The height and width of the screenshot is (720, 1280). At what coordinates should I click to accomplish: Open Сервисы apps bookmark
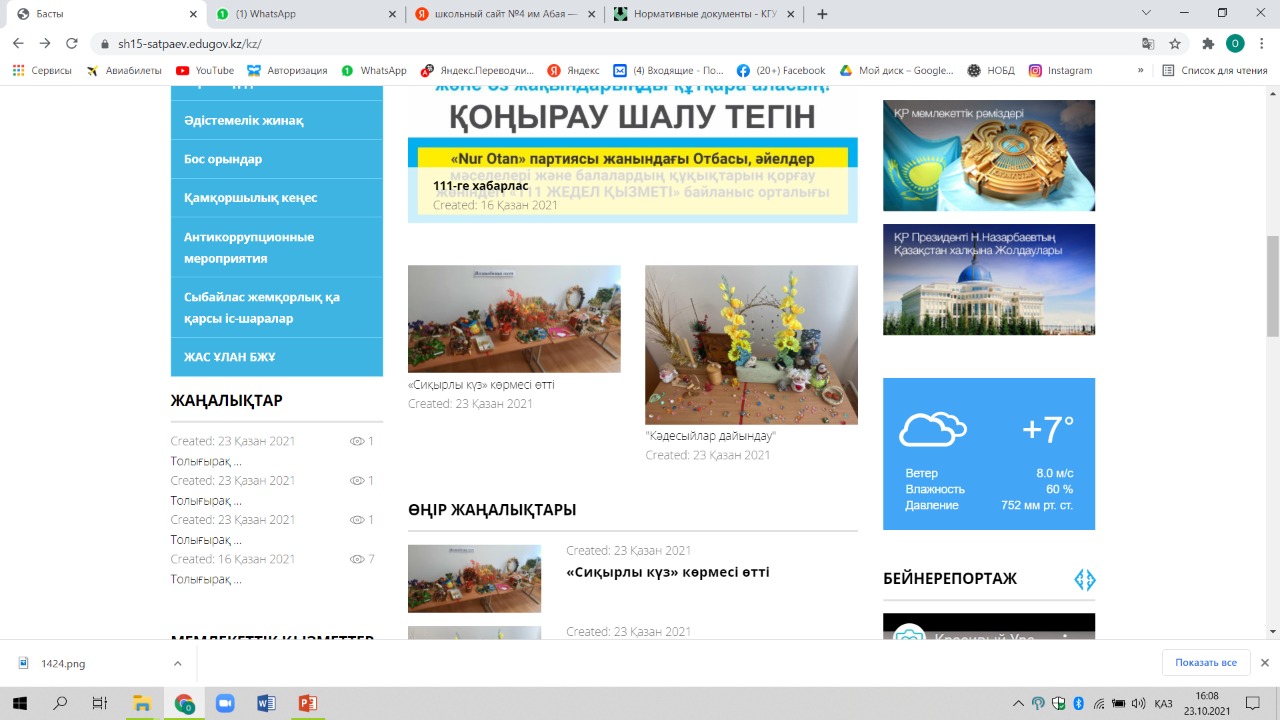pyautogui.click(x=42, y=71)
